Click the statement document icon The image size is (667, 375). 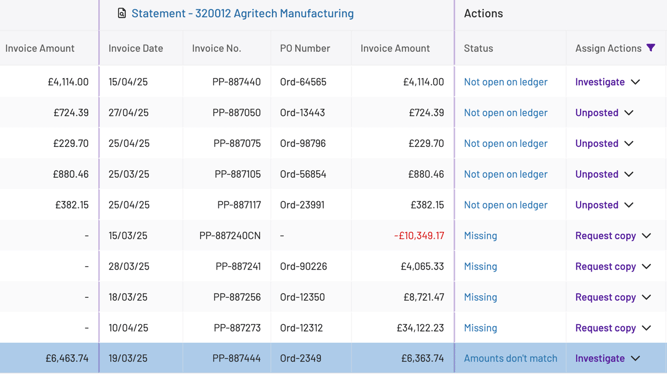(x=122, y=13)
